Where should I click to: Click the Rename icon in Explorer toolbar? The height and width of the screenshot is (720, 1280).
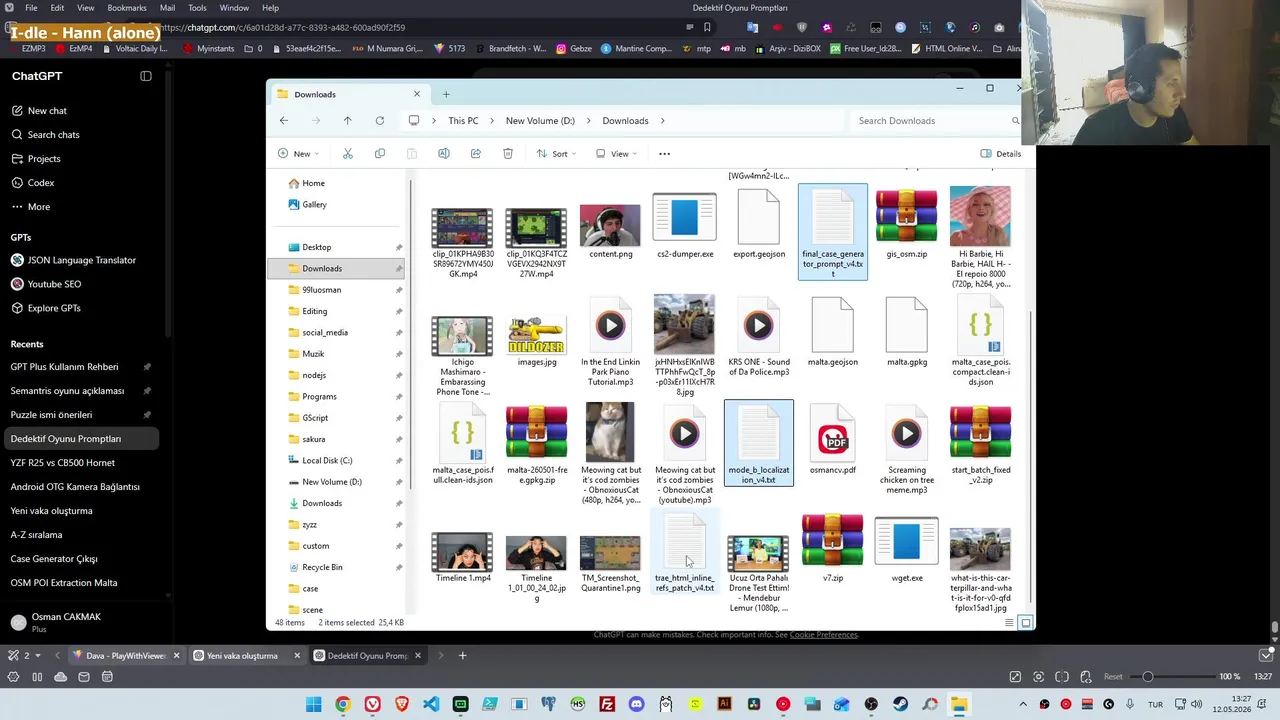coord(444,153)
